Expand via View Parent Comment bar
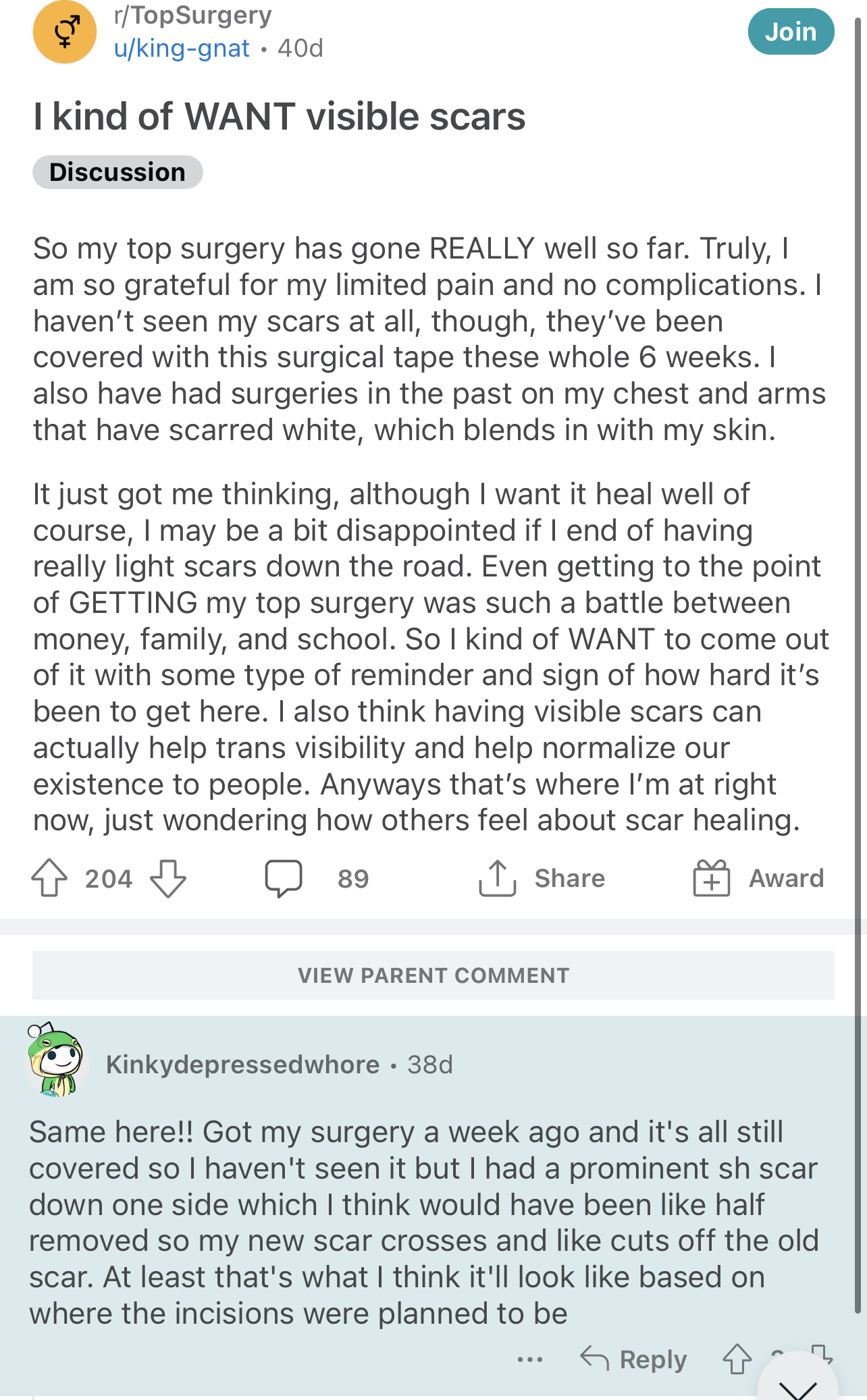This screenshot has height=1400, width=867. [x=433, y=975]
